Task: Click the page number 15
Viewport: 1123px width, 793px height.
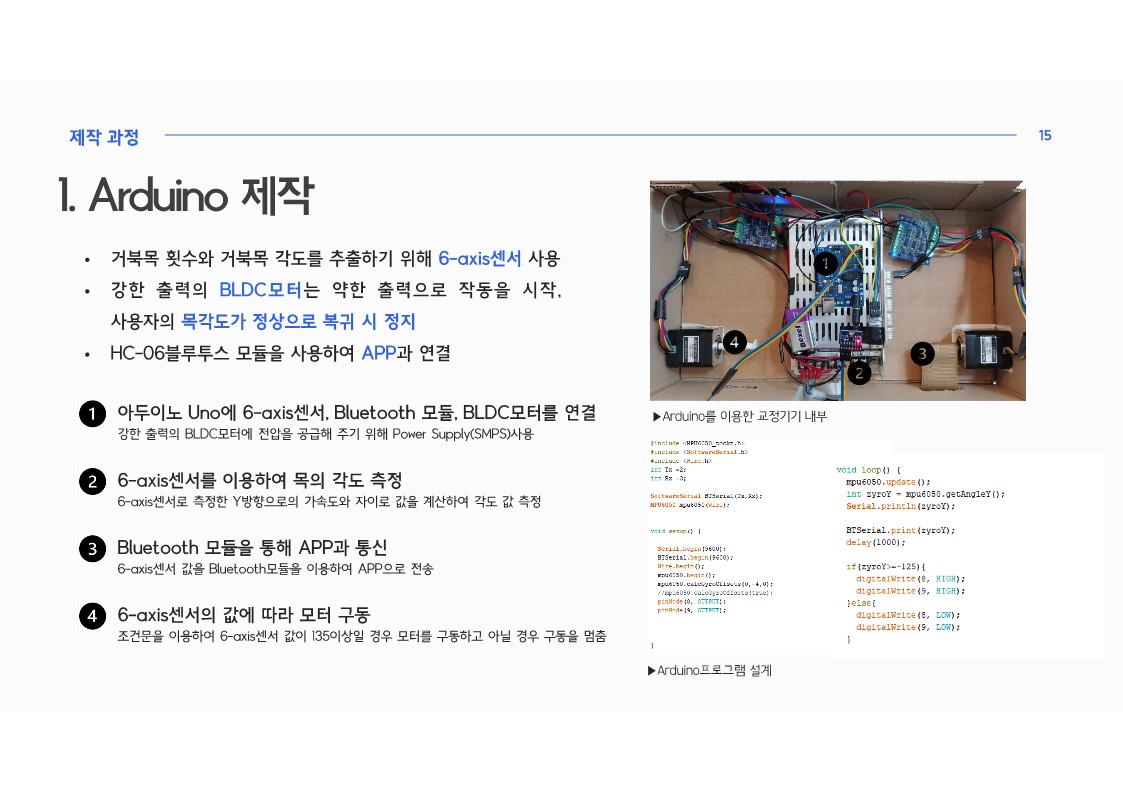Action: [1045, 136]
